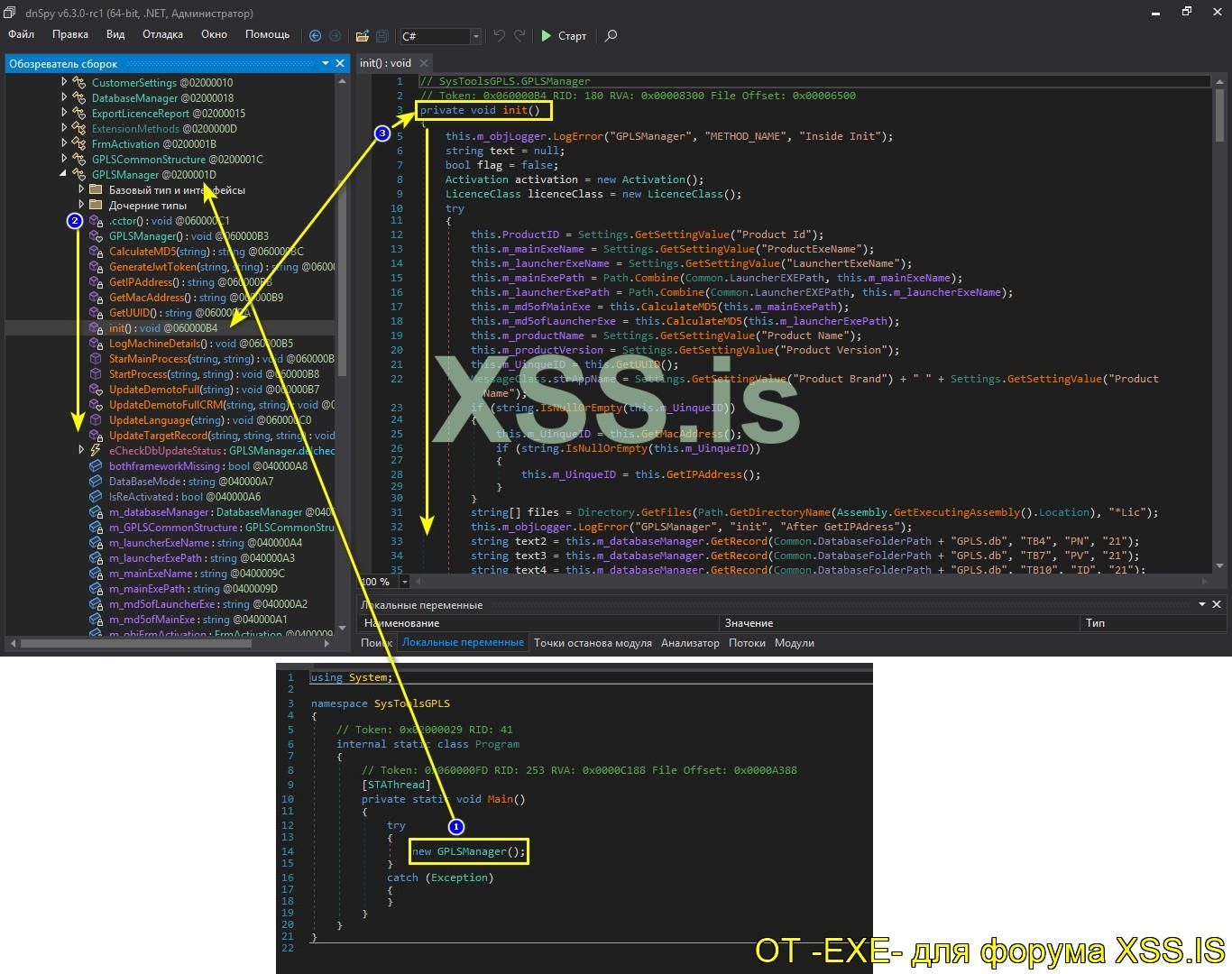Click the GenerateJwtToken method icon
This screenshot has width=1232, height=974.
tap(97, 267)
